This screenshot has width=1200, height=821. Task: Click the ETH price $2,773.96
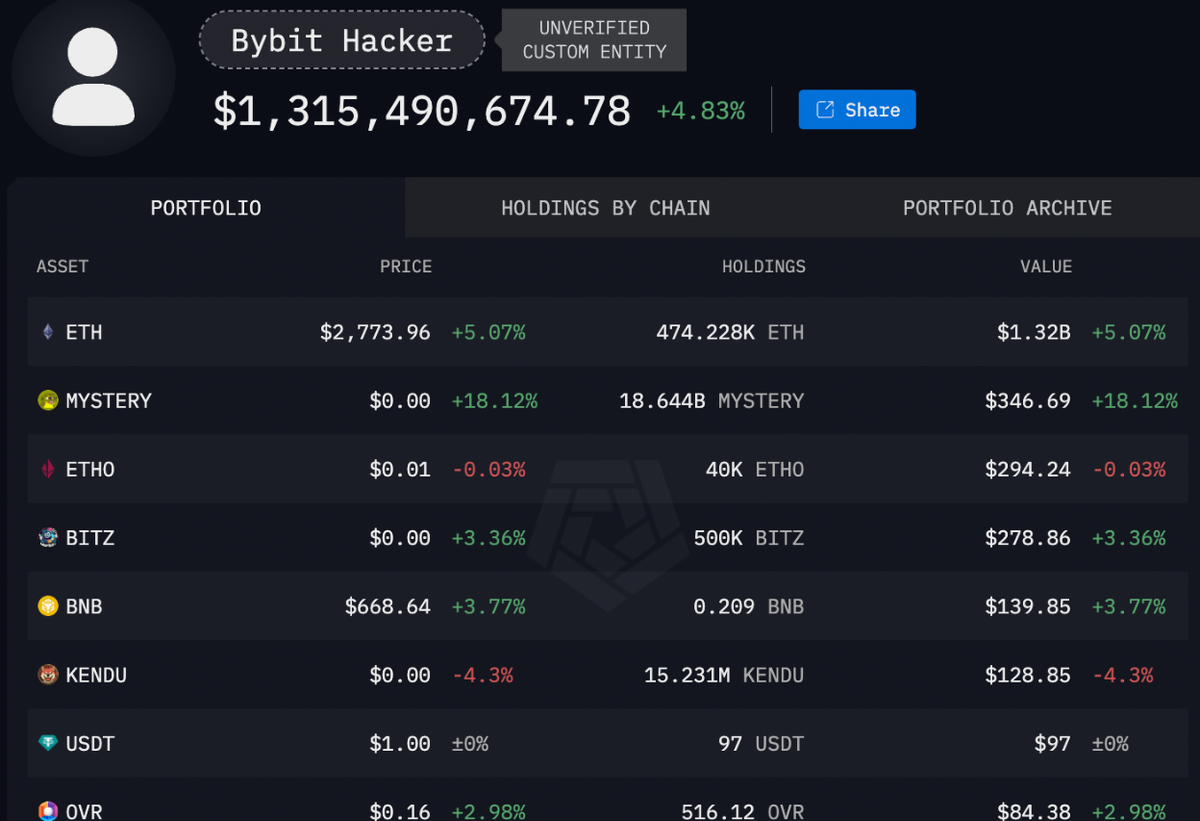coord(375,332)
